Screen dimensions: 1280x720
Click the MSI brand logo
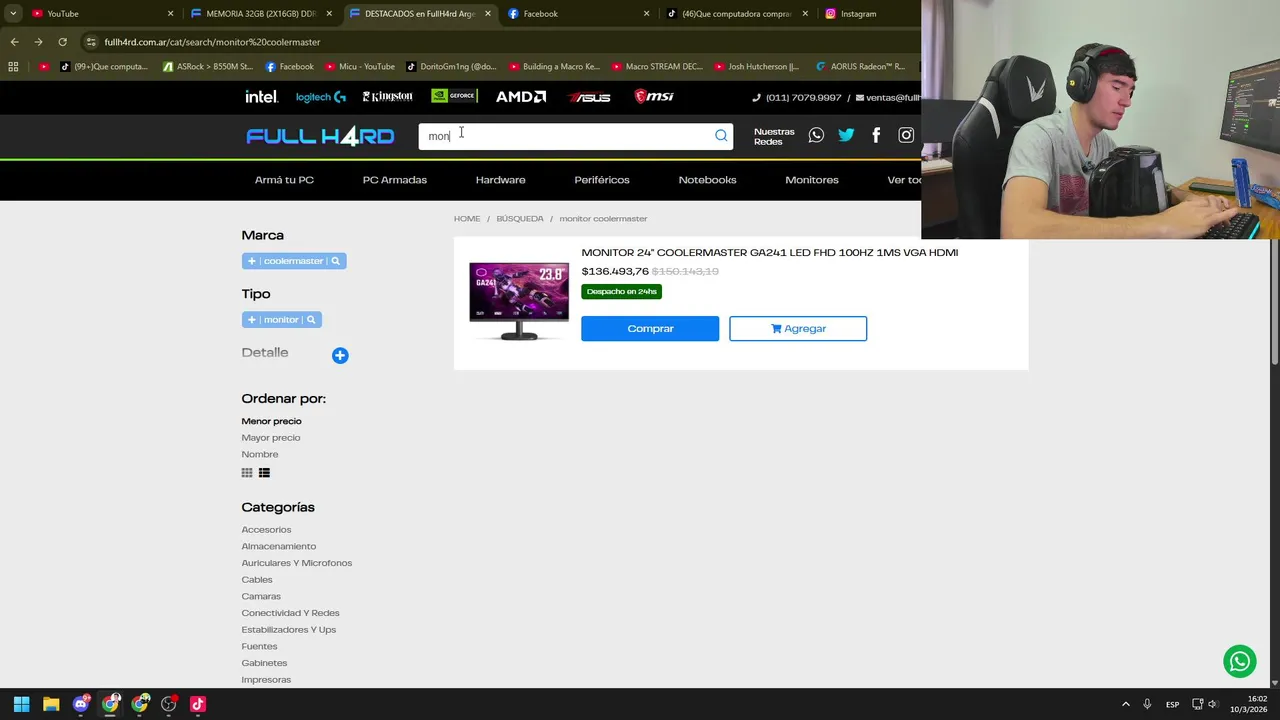[x=654, y=96]
